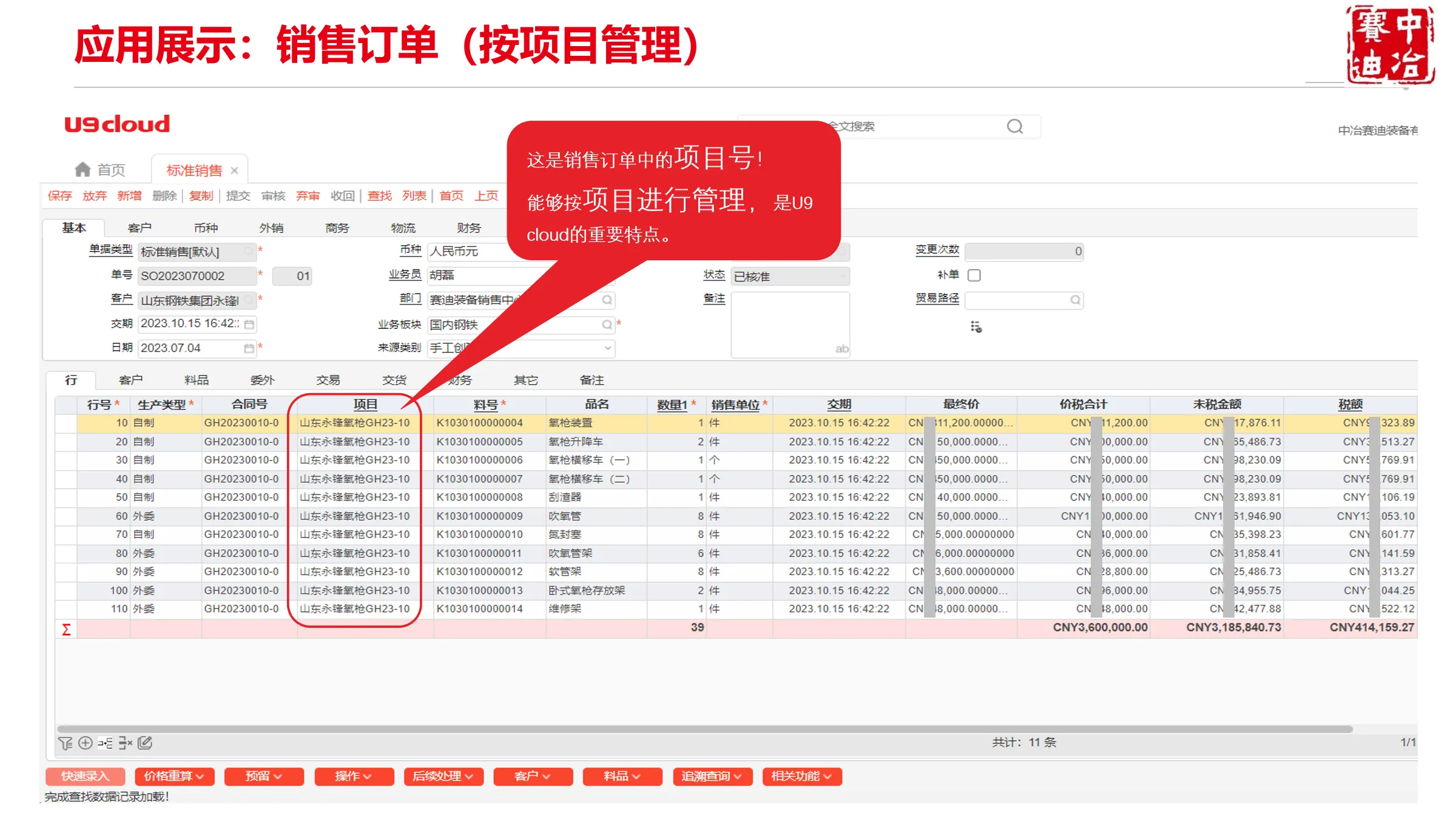Open the 后续处理 dropdown button
1456x819 pixels.
[x=443, y=776]
